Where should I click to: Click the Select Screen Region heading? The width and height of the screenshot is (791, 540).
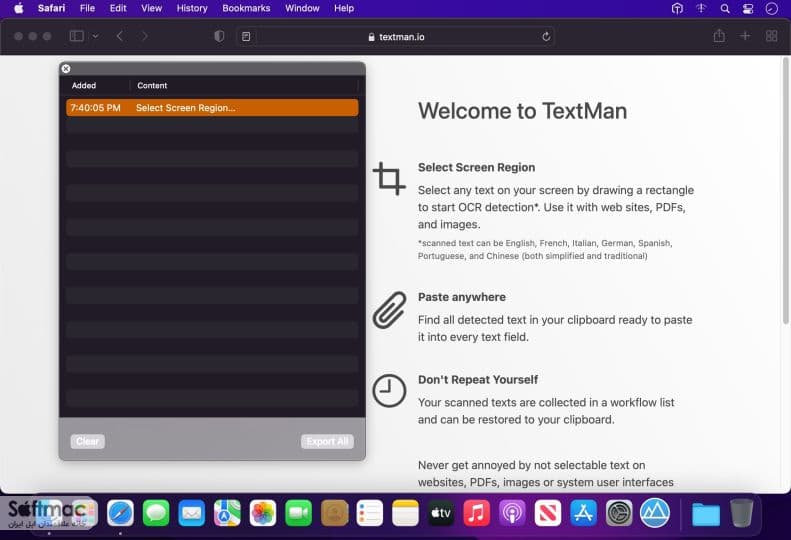click(476, 167)
